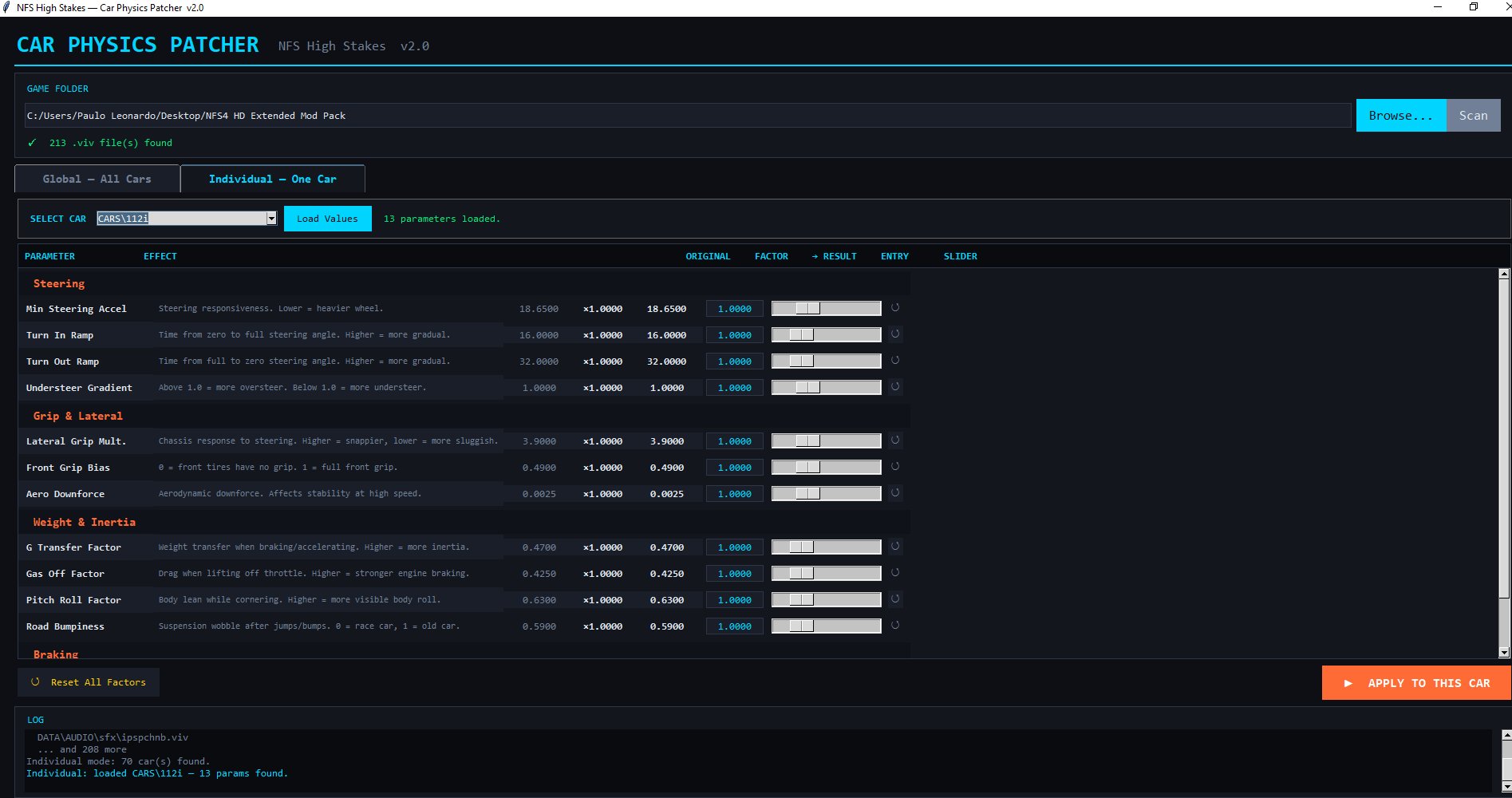This screenshot has width=1512, height=798.
Task: Click Lateral Grip Mult. factor entry field
Action: [x=734, y=441]
